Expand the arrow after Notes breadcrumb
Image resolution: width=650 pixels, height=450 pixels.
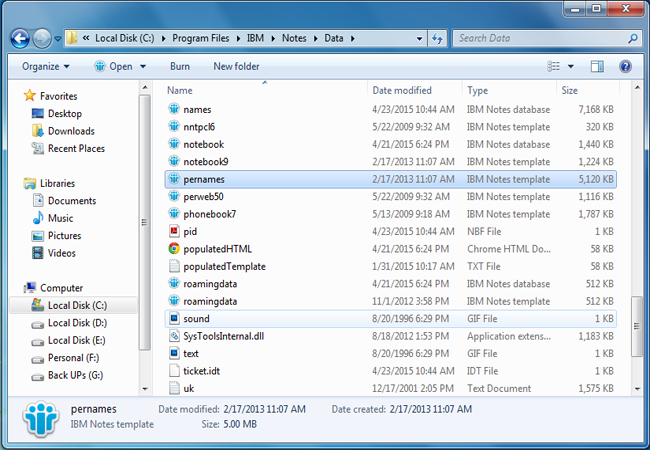(315, 39)
